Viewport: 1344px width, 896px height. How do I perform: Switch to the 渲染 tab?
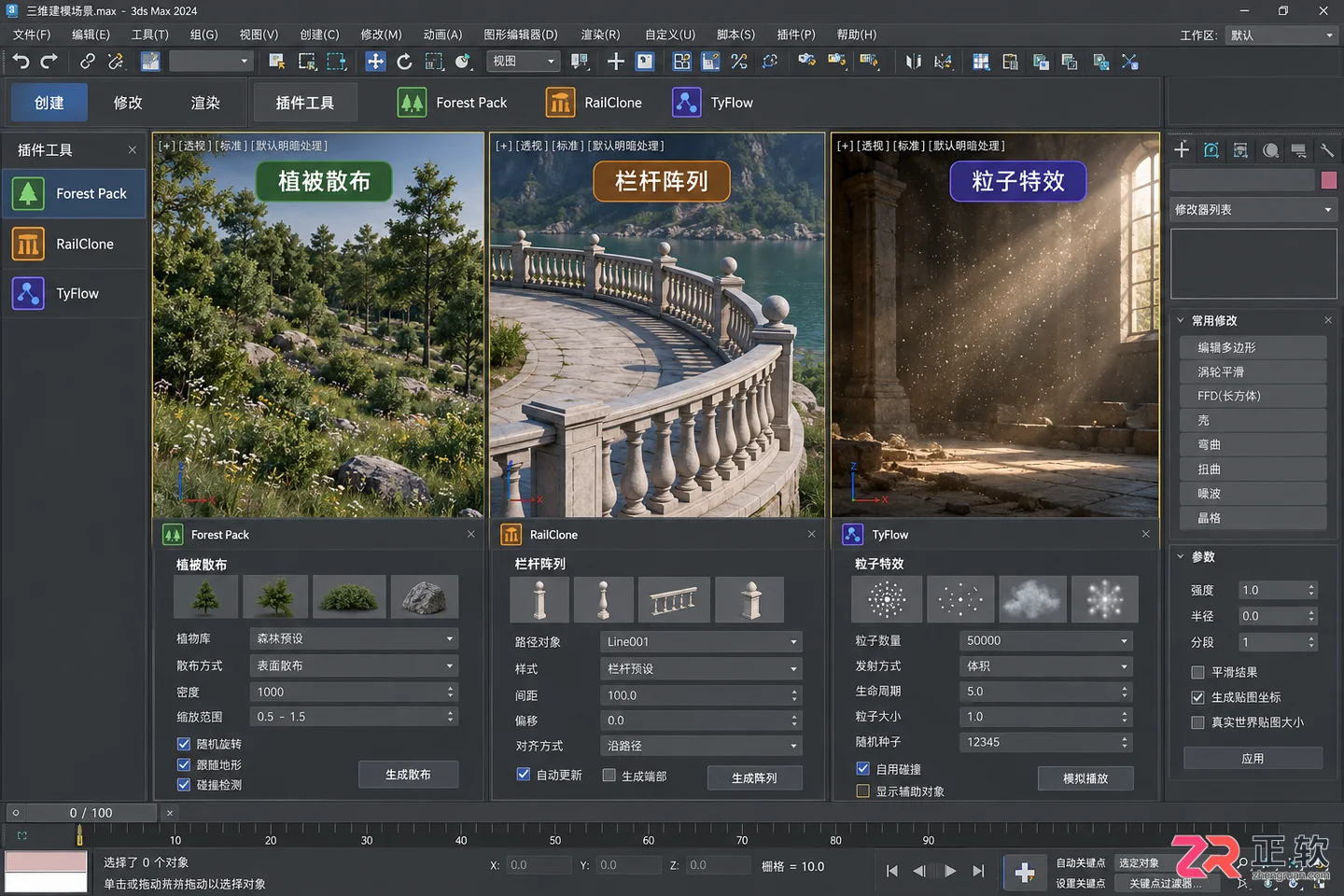[x=205, y=103]
